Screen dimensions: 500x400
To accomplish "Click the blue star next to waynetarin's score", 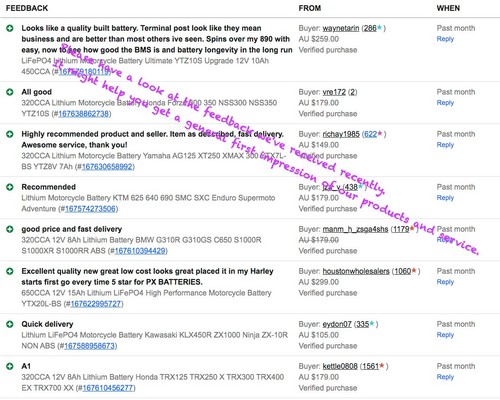I will click(x=379, y=28).
